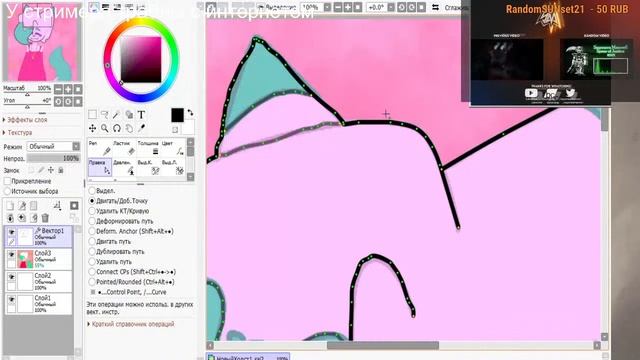
Task: Select the Двигать путь option
Action: click(x=92, y=241)
